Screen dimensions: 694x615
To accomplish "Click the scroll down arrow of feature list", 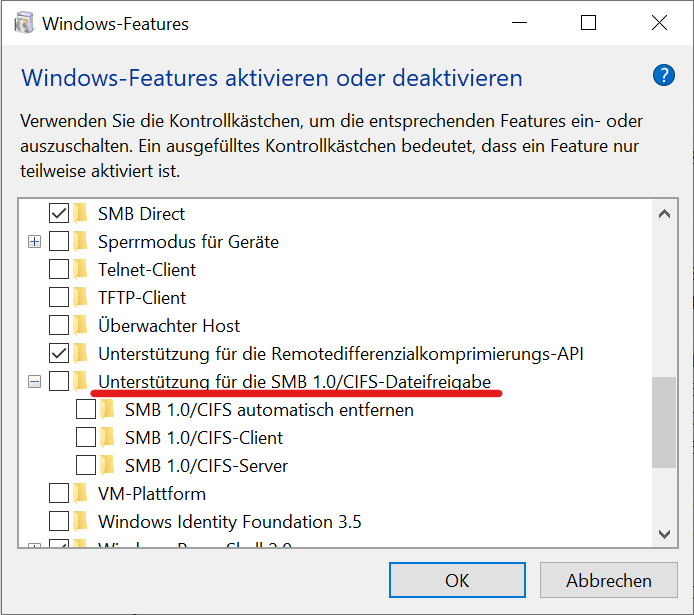I will click(664, 534).
